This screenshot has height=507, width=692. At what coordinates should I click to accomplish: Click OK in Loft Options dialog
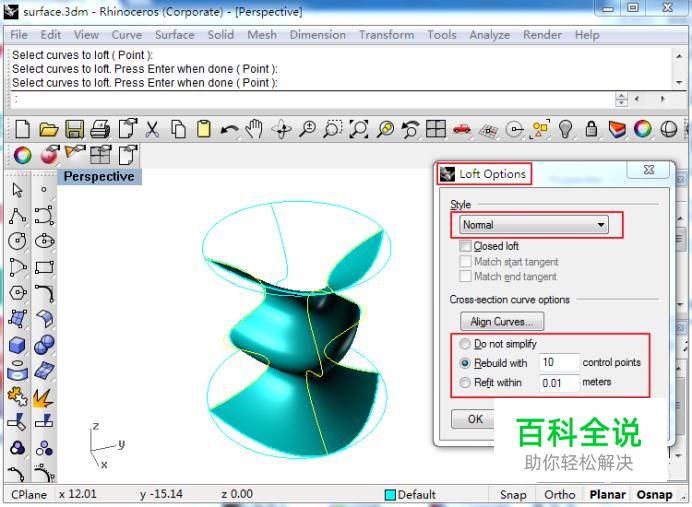474,419
